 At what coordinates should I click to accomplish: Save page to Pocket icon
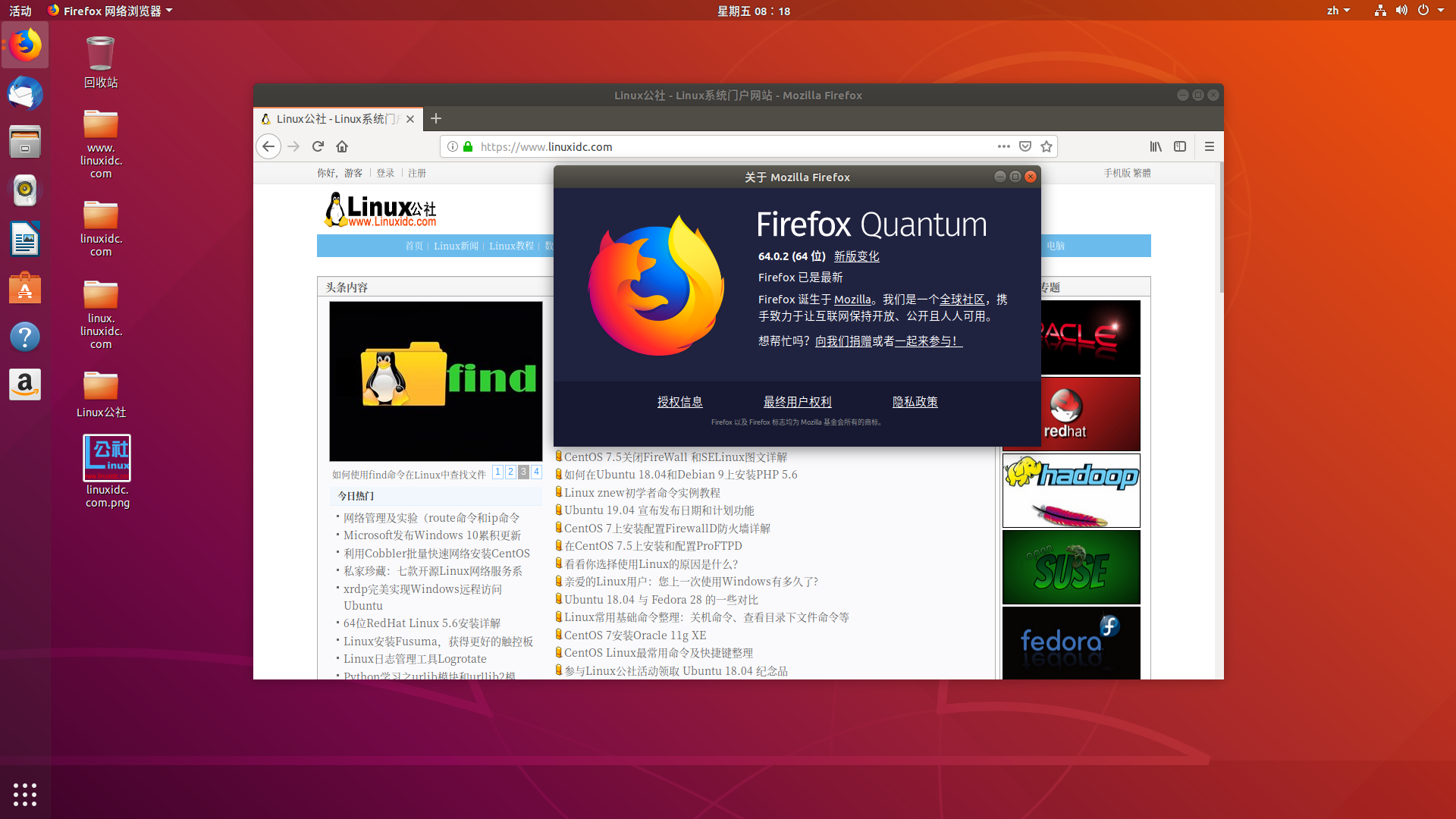1025,146
